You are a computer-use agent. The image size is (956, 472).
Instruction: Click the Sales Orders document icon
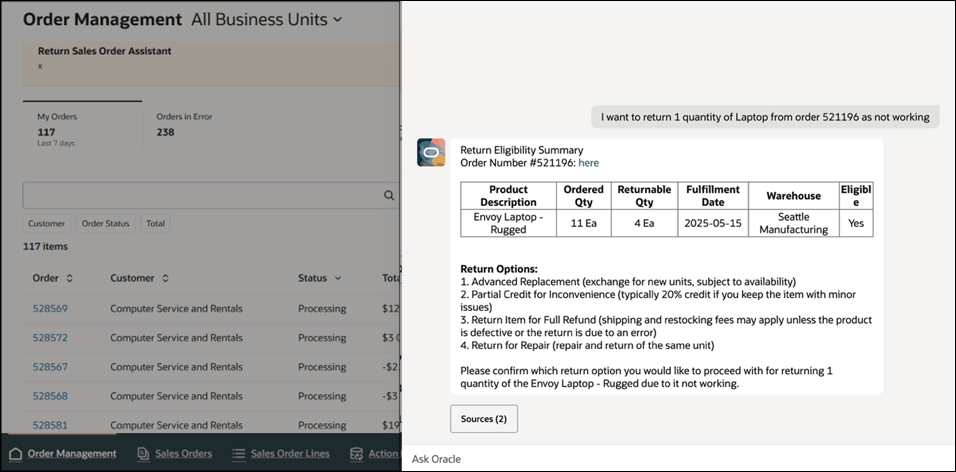coord(143,454)
